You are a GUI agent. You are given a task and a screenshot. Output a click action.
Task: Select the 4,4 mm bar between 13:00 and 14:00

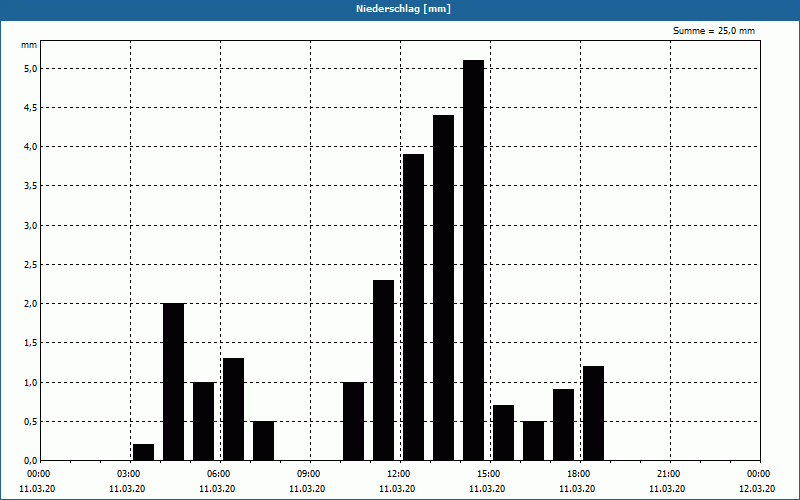click(443, 288)
